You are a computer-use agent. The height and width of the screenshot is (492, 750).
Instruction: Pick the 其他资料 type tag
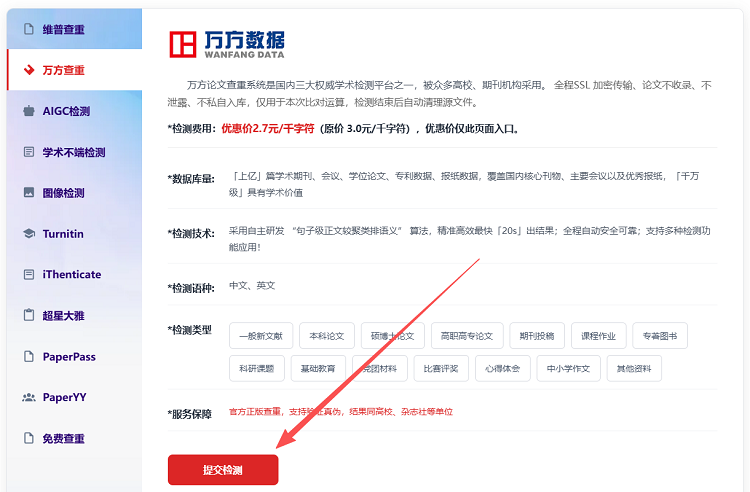tap(634, 369)
